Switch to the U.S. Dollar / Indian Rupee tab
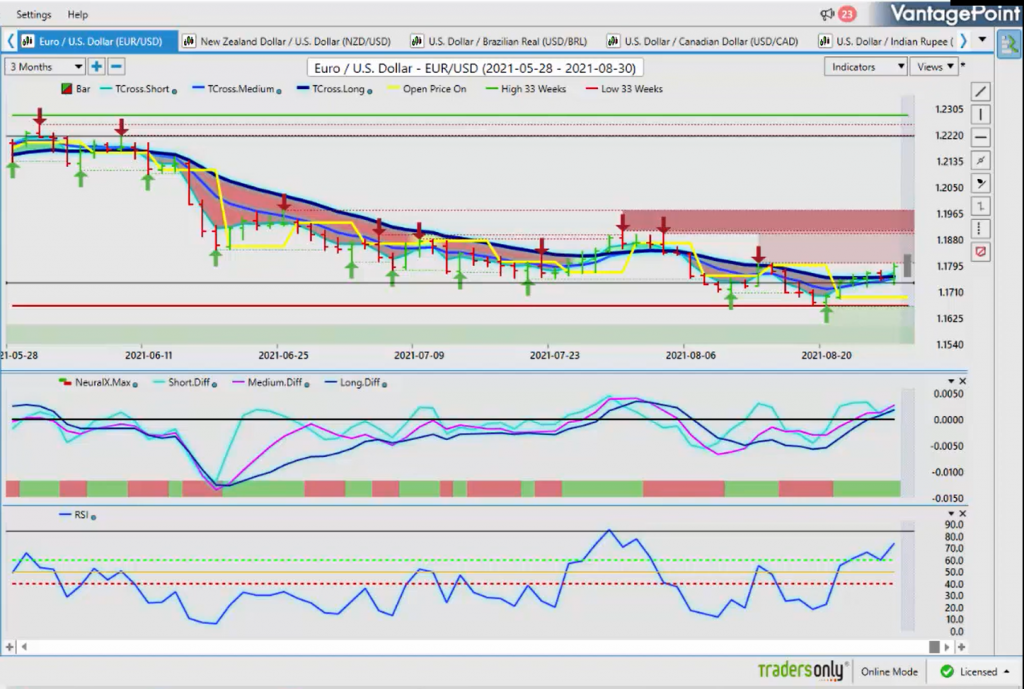This screenshot has height=689, width=1024. coord(886,41)
